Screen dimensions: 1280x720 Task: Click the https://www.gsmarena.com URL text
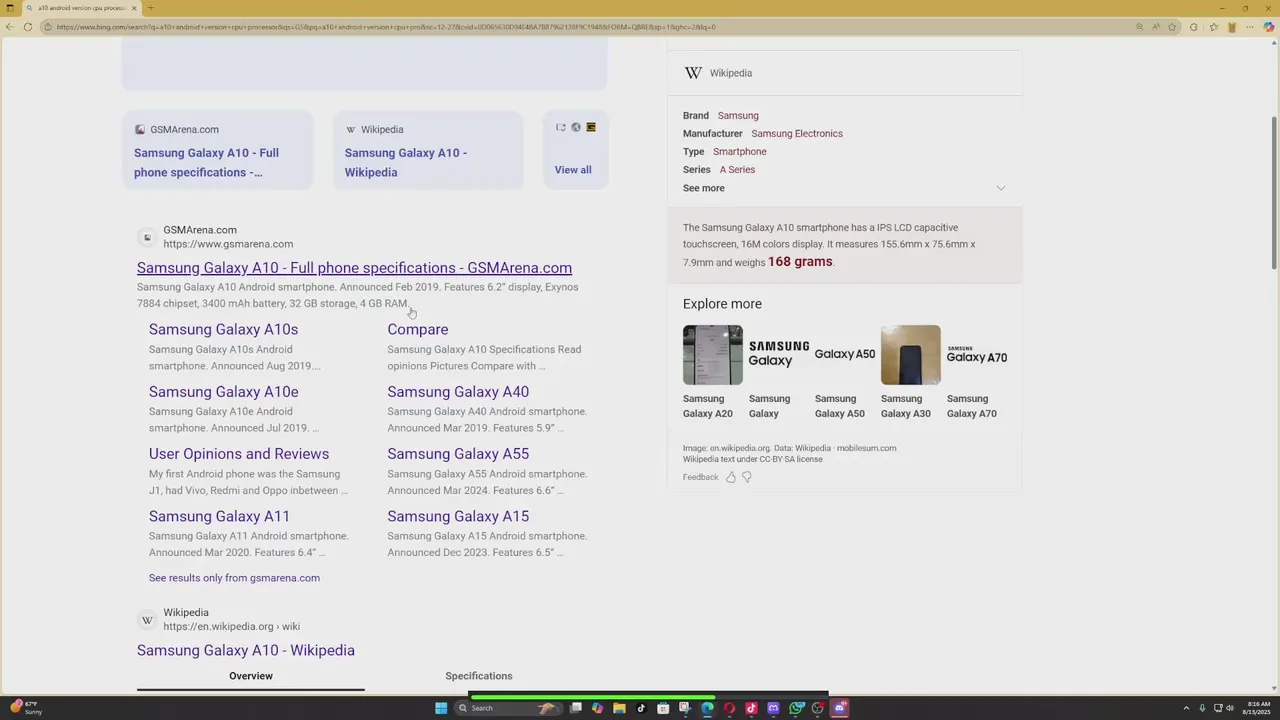click(228, 244)
